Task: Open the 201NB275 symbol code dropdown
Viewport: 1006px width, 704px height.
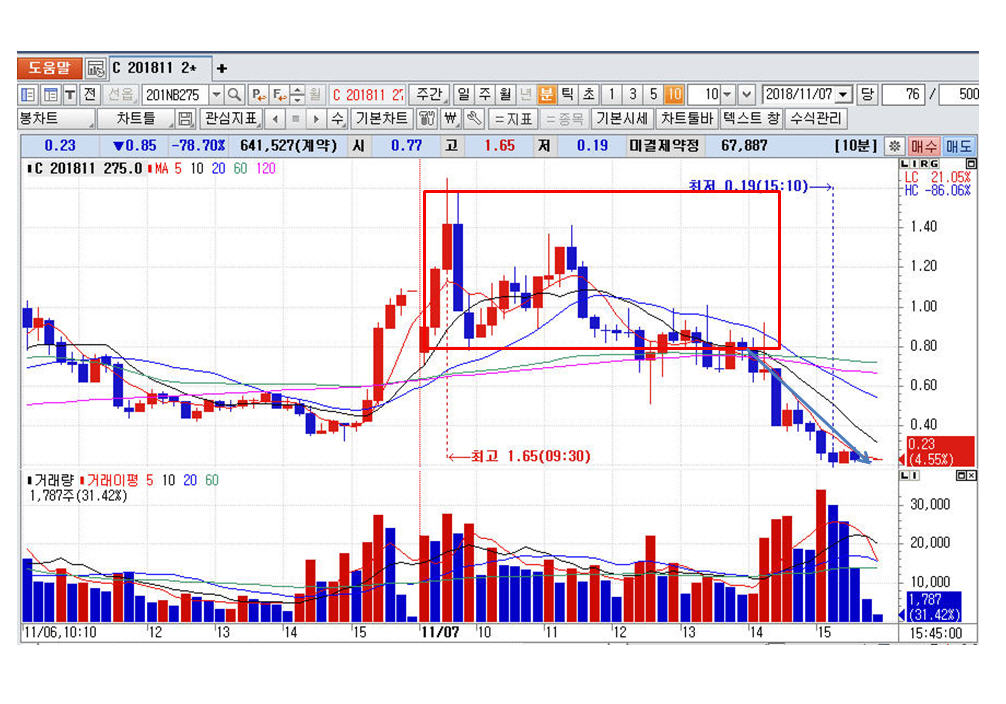Action: (216, 94)
